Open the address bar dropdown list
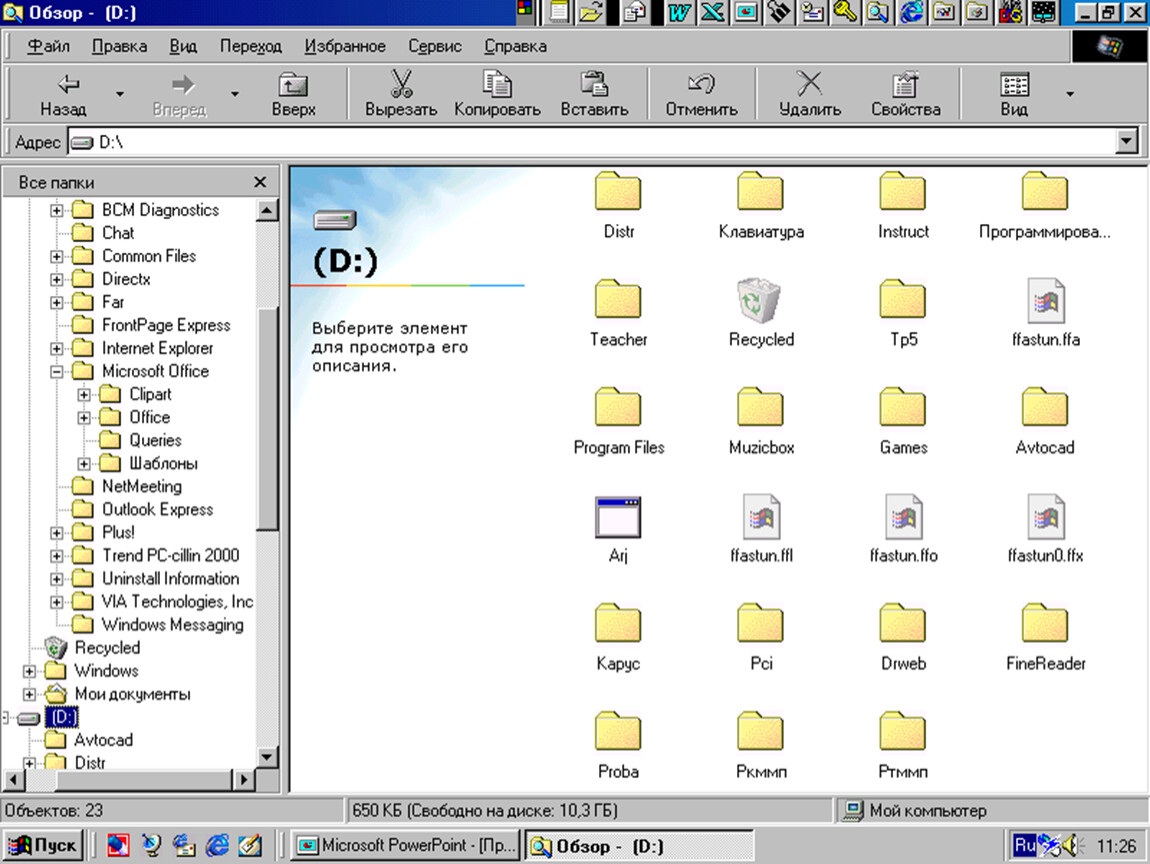This screenshot has height=864, width=1150. [x=1126, y=142]
